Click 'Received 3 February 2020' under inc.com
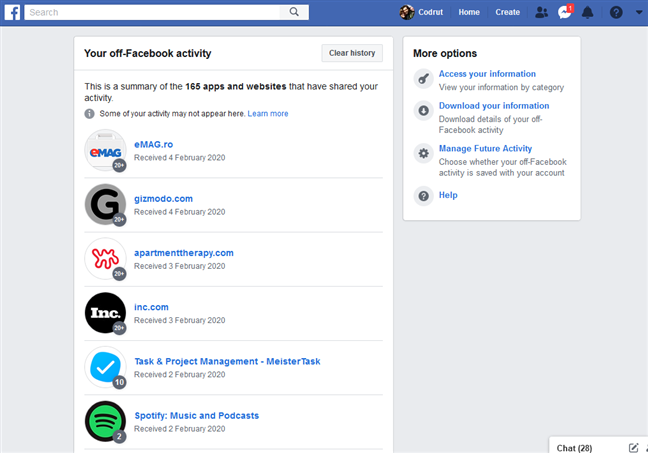 click(x=179, y=320)
